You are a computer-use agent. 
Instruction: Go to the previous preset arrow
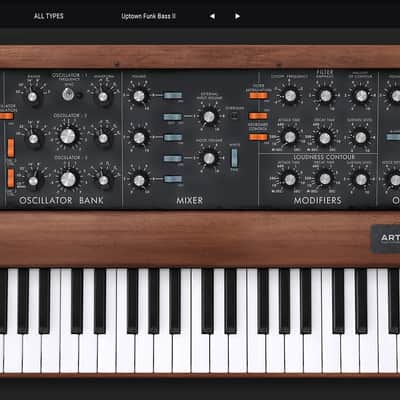pyautogui.click(x=212, y=16)
